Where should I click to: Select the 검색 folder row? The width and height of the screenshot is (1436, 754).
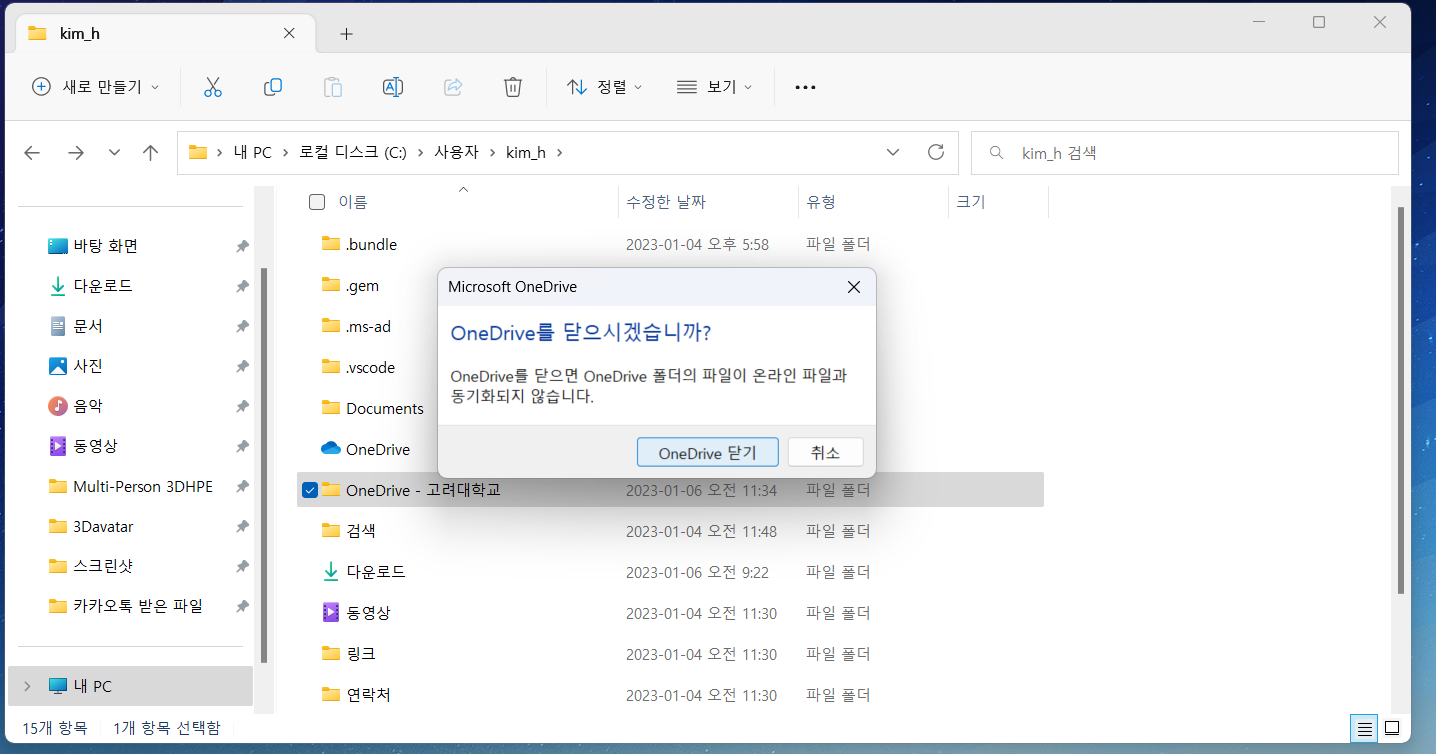pyautogui.click(x=670, y=530)
